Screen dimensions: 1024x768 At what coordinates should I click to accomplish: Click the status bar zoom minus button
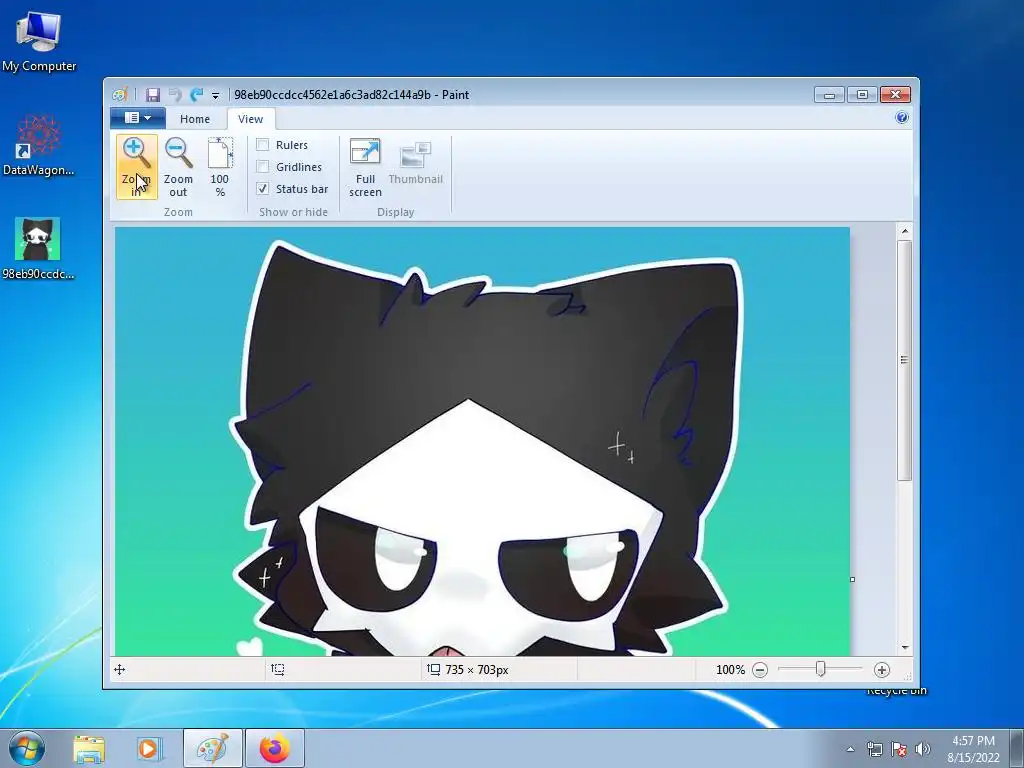click(x=760, y=669)
